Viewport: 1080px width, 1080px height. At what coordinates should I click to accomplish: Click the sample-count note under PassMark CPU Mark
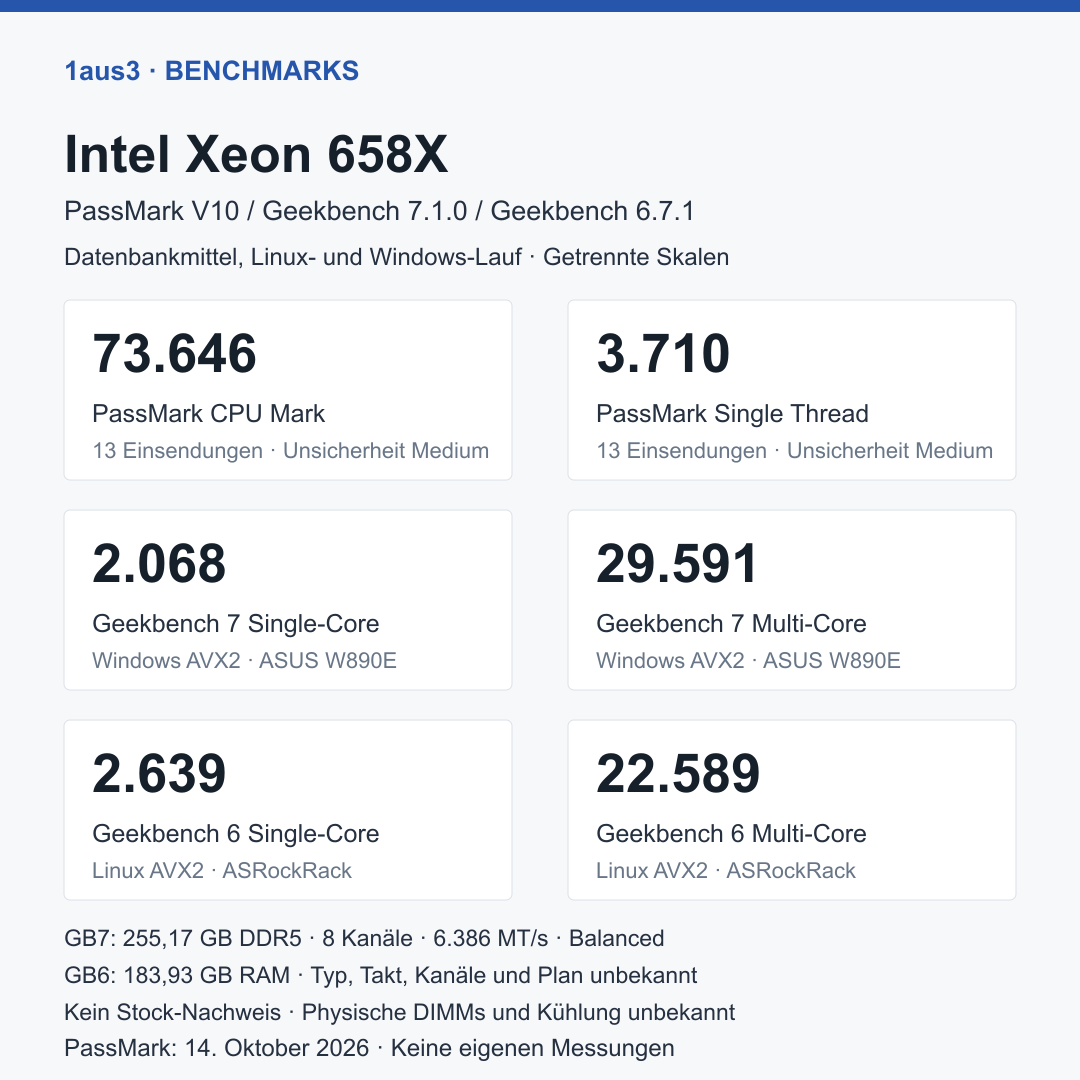tap(291, 450)
